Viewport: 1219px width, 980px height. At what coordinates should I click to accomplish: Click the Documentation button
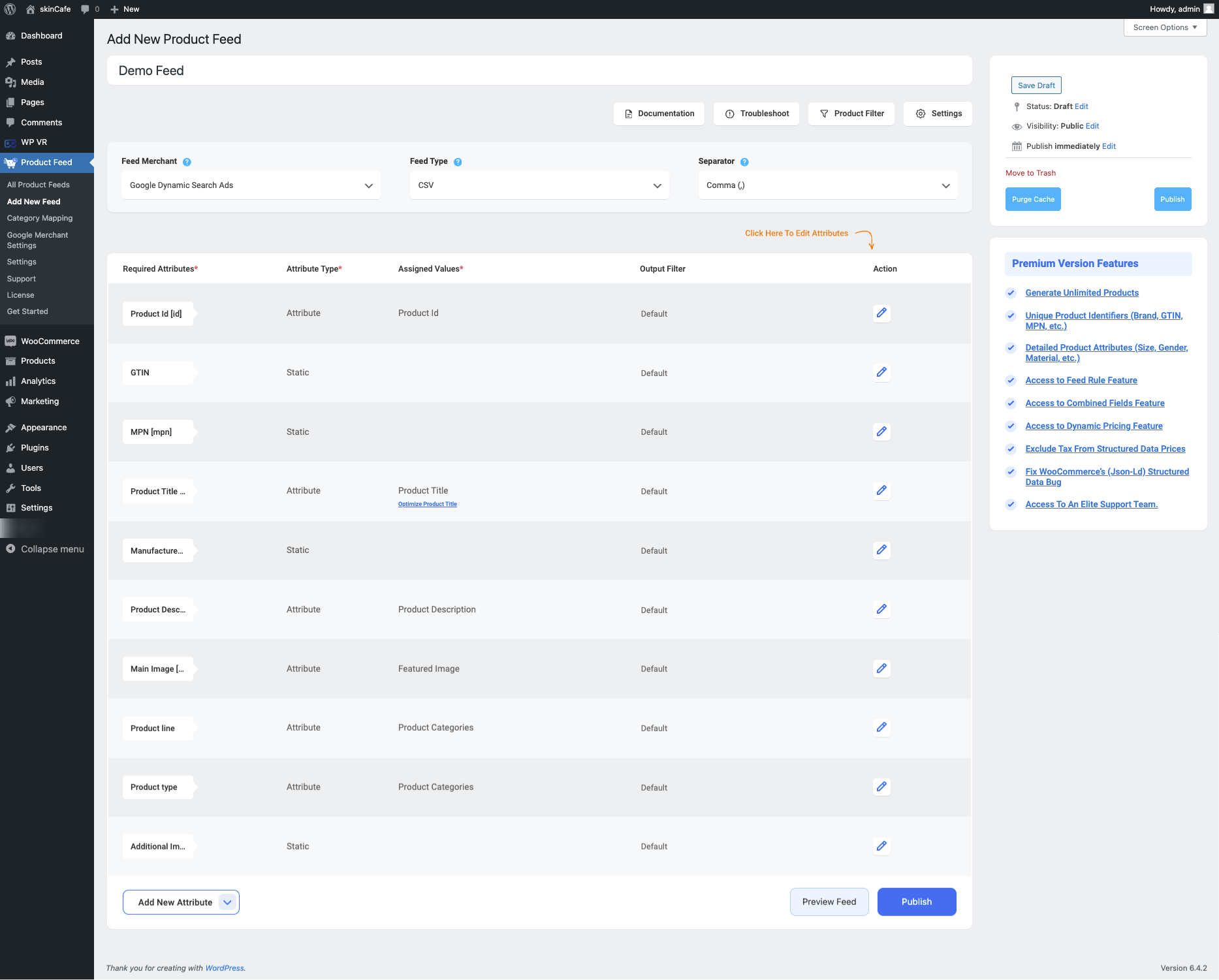coord(659,114)
